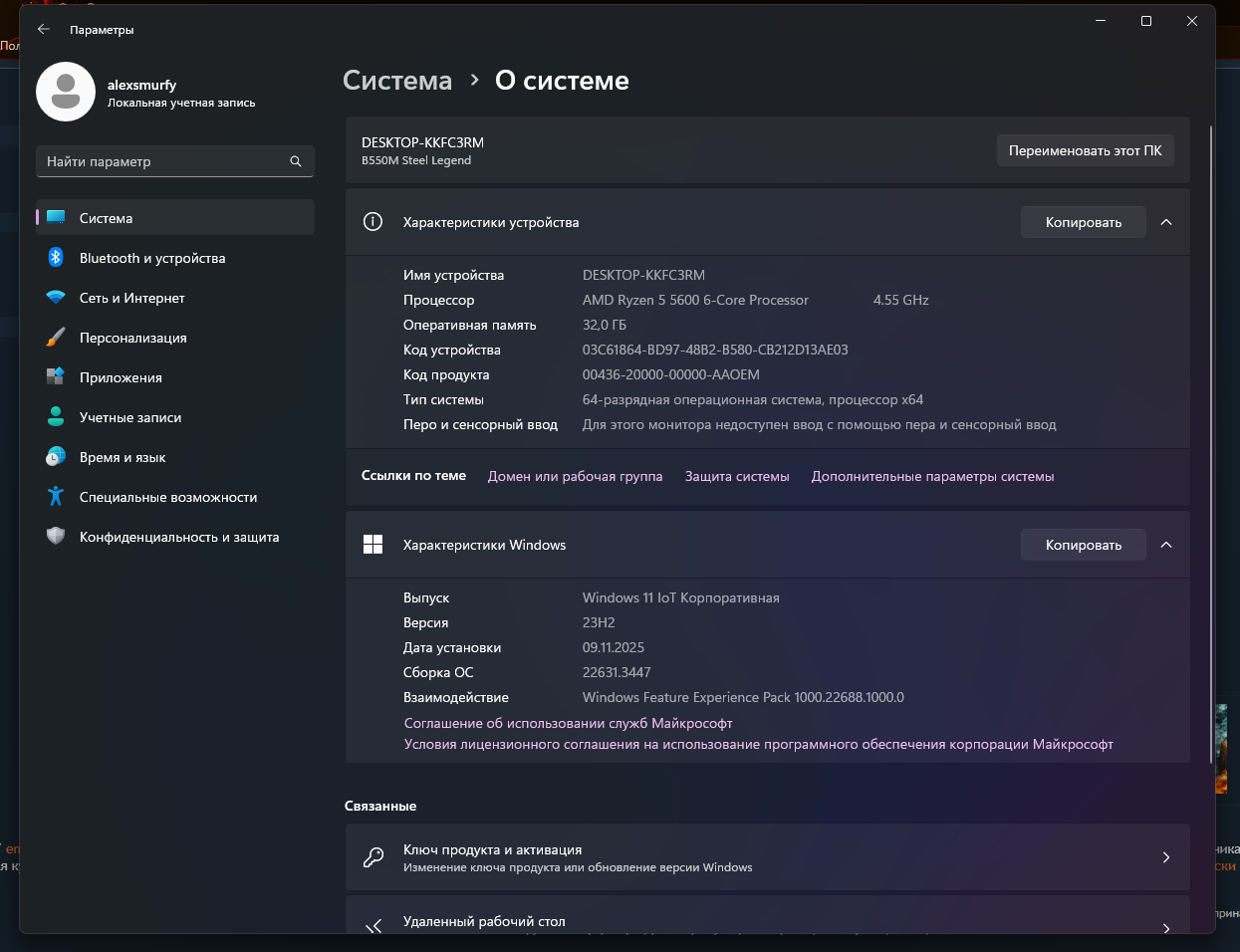The height and width of the screenshot is (952, 1240).
Task: Open Сеть и Интернет section
Action: 132,298
